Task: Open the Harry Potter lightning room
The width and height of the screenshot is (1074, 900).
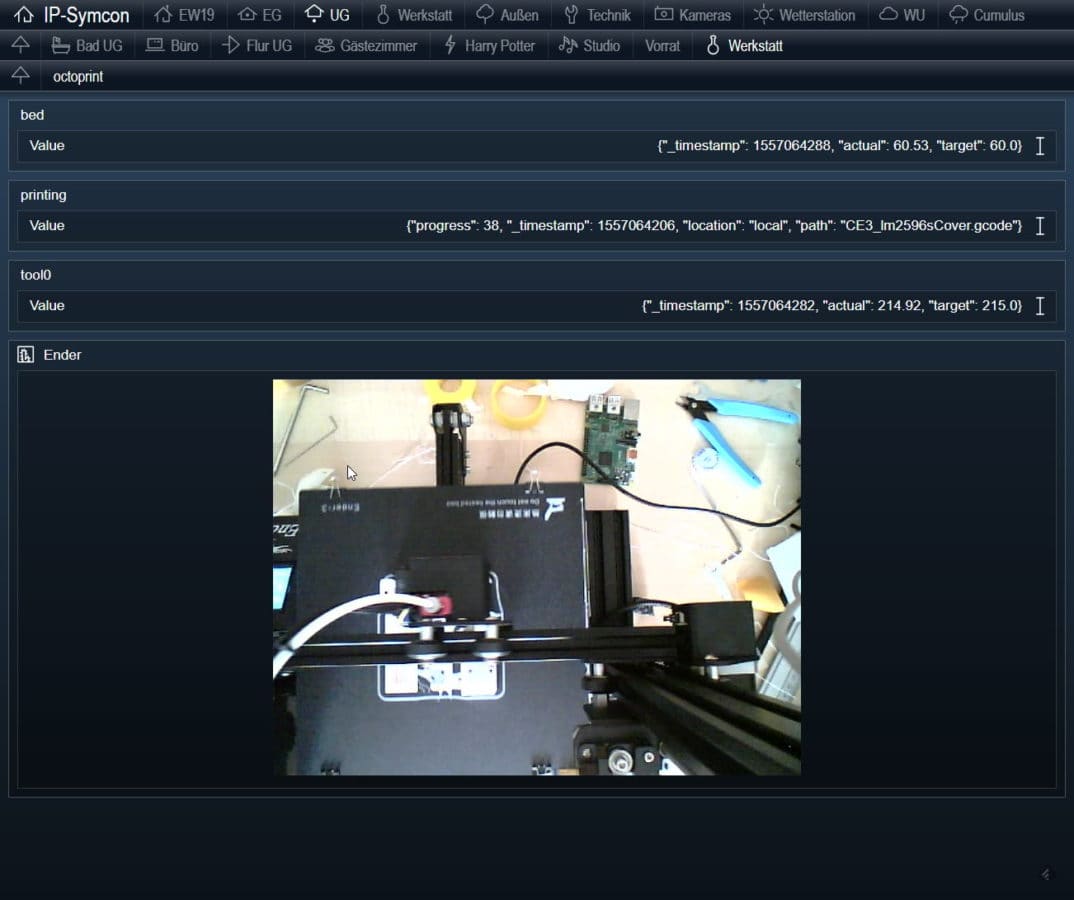Action: pyautogui.click(x=450, y=46)
